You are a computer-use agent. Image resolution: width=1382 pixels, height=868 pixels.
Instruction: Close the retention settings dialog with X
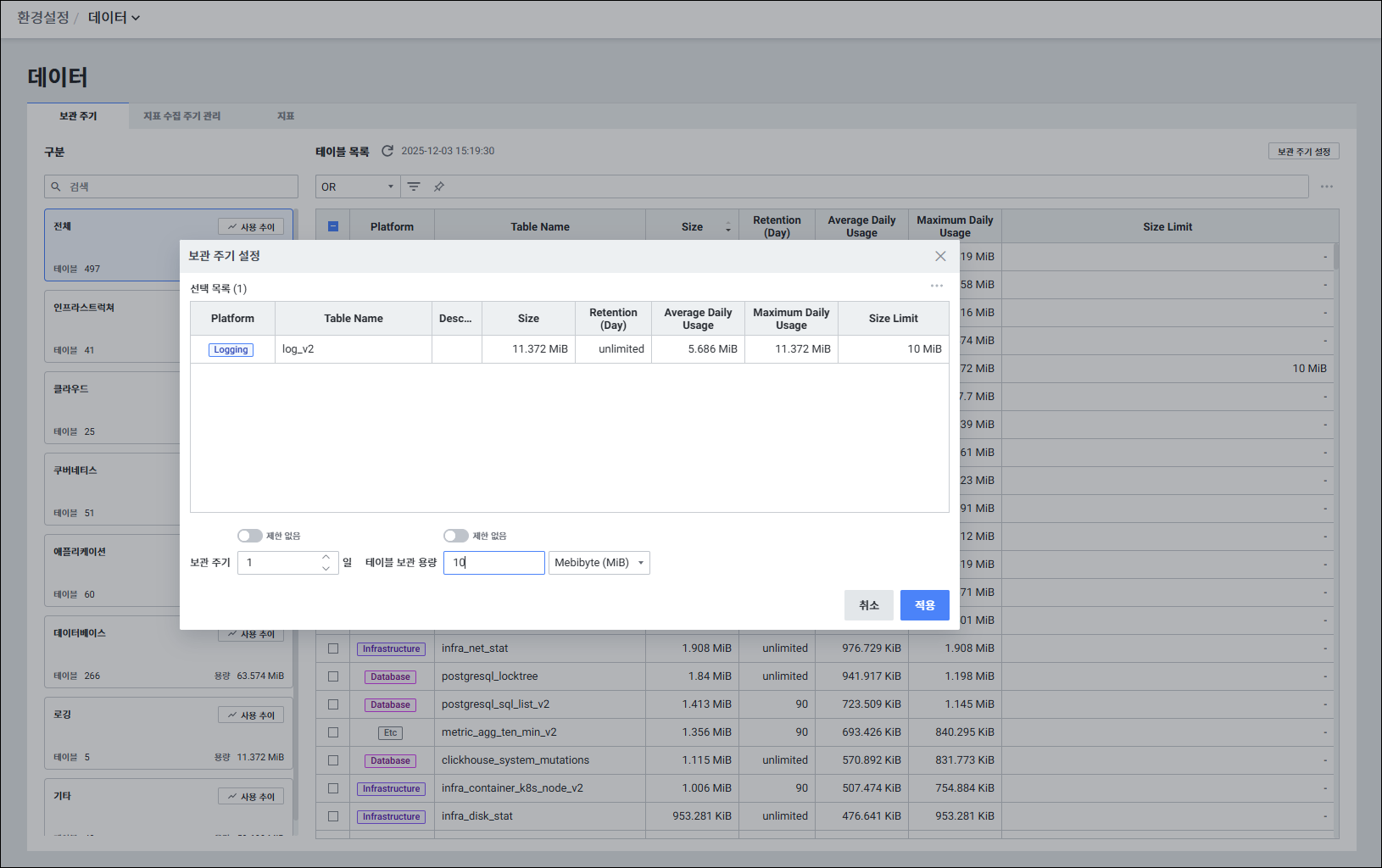point(940,256)
